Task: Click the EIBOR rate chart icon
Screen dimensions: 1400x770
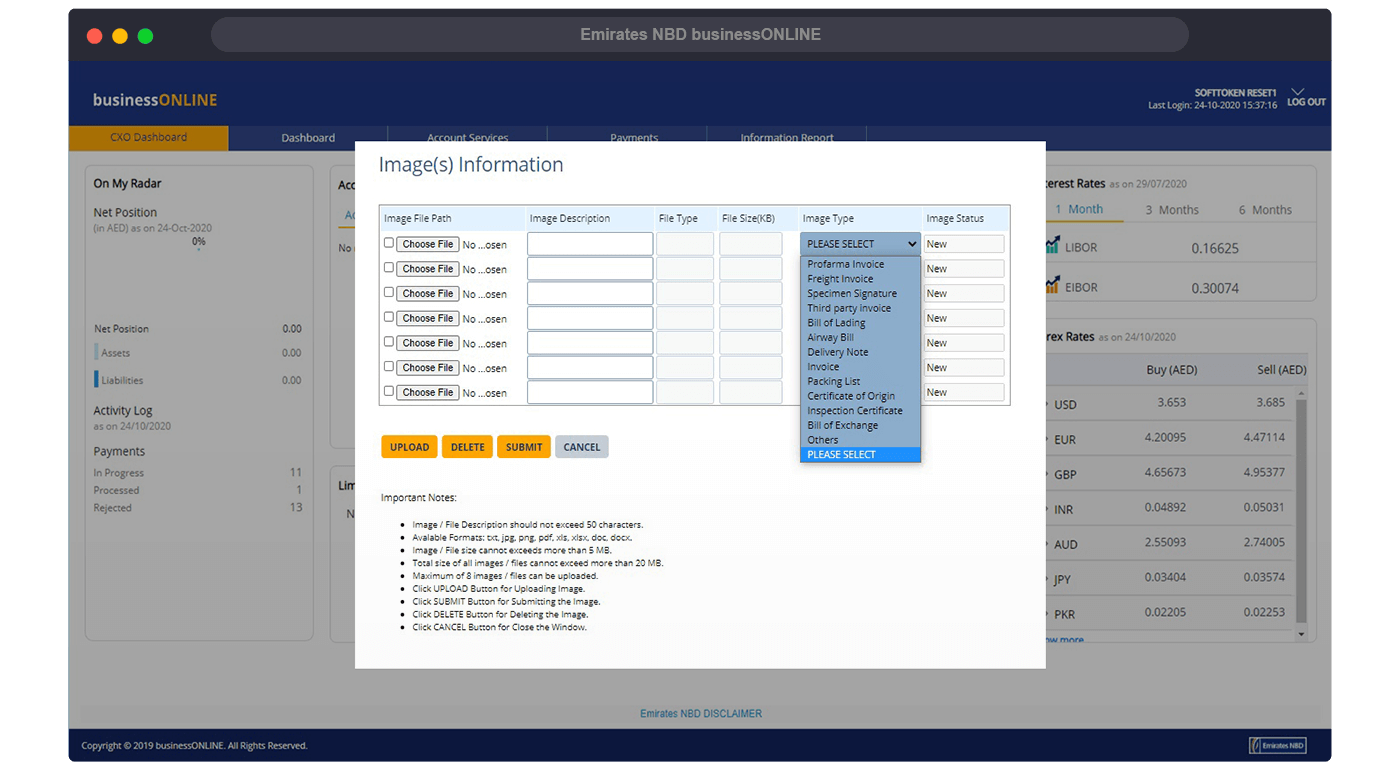Action: [x=1052, y=286]
